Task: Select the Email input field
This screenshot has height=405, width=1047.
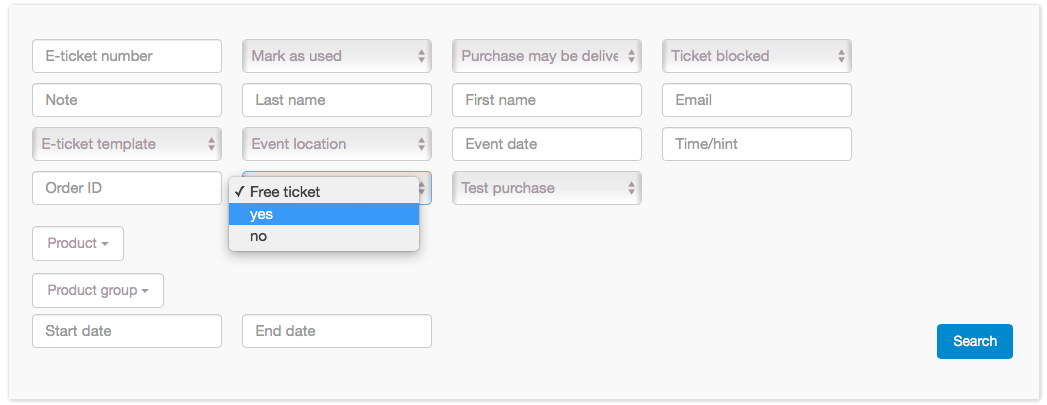Action: [x=757, y=100]
